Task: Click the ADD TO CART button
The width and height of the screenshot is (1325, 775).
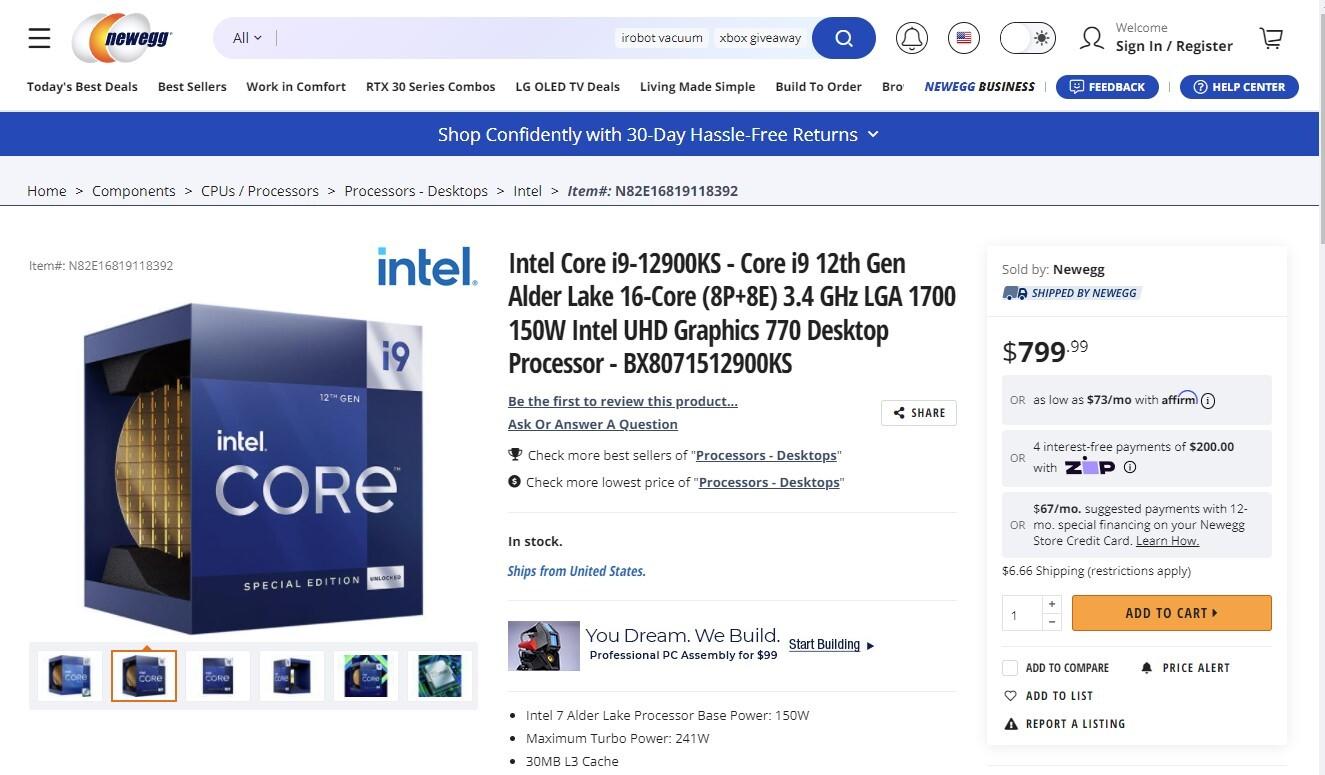Action: (x=1170, y=612)
